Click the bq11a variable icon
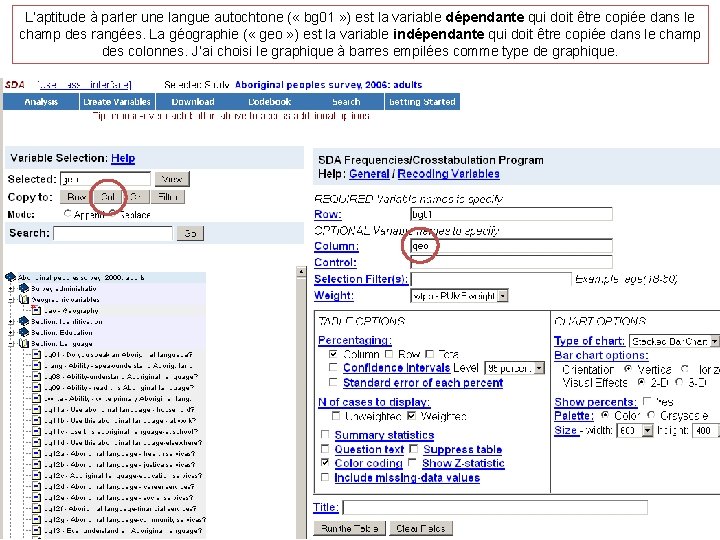 point(37,409)
